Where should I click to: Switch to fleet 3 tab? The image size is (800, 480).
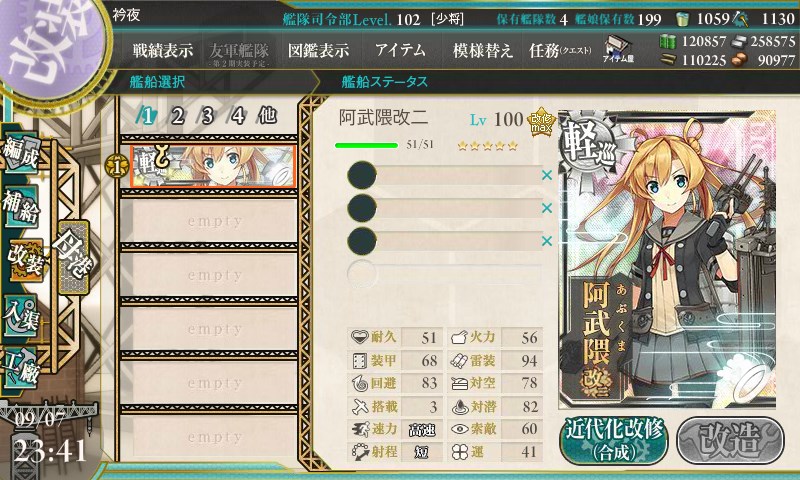pos(207,116)
